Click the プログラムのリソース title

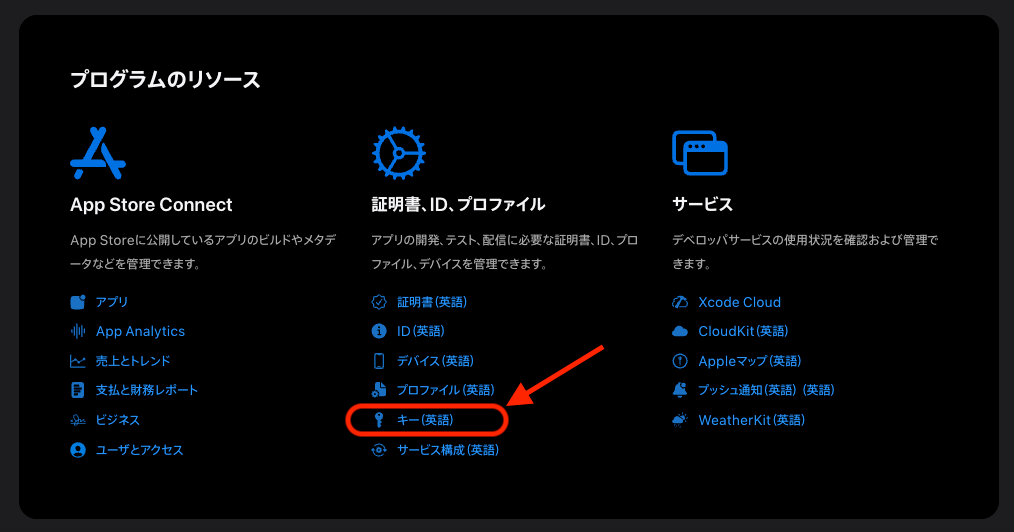tap(165, 80)
